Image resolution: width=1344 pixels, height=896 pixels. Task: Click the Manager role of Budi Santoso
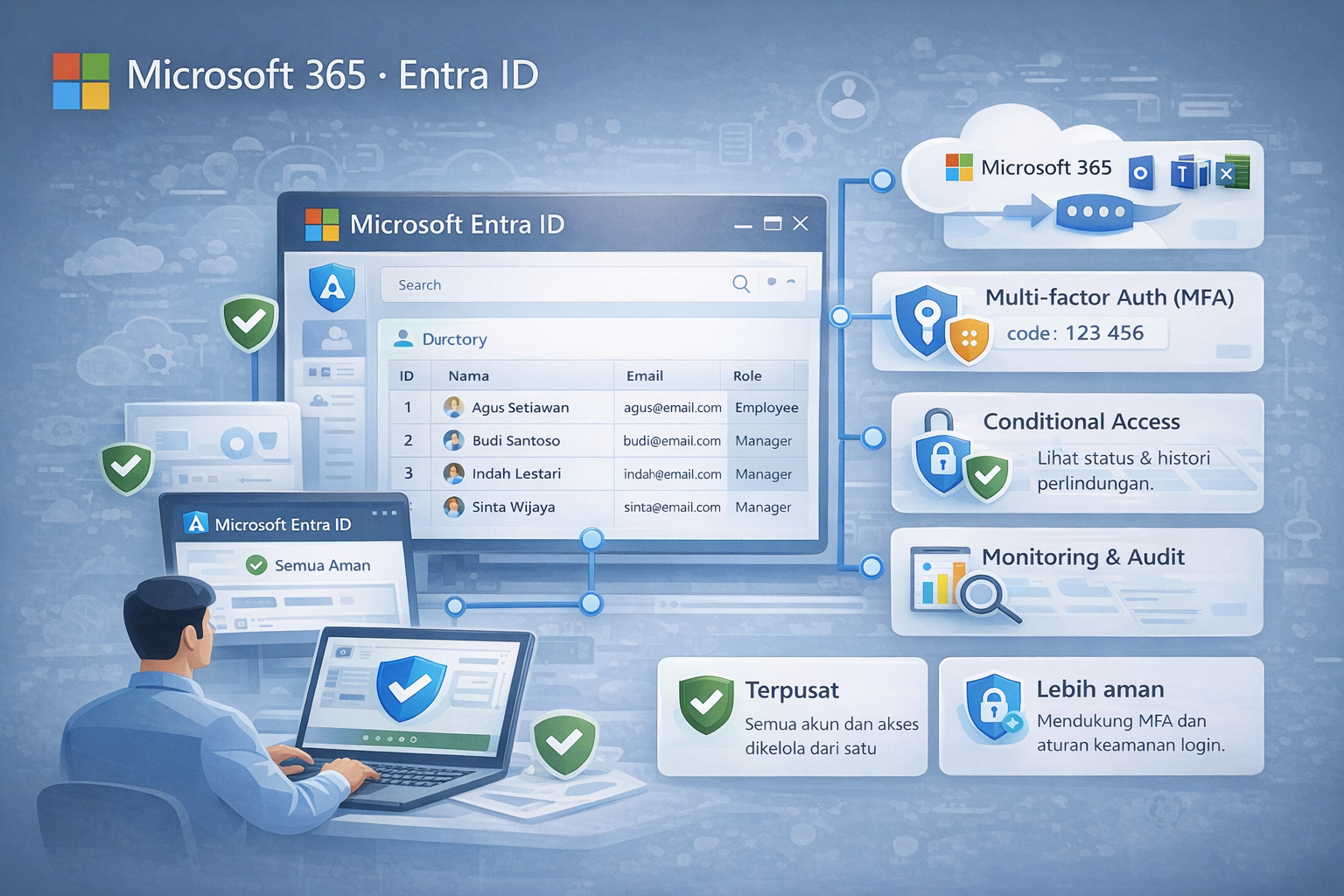point(764,441)
